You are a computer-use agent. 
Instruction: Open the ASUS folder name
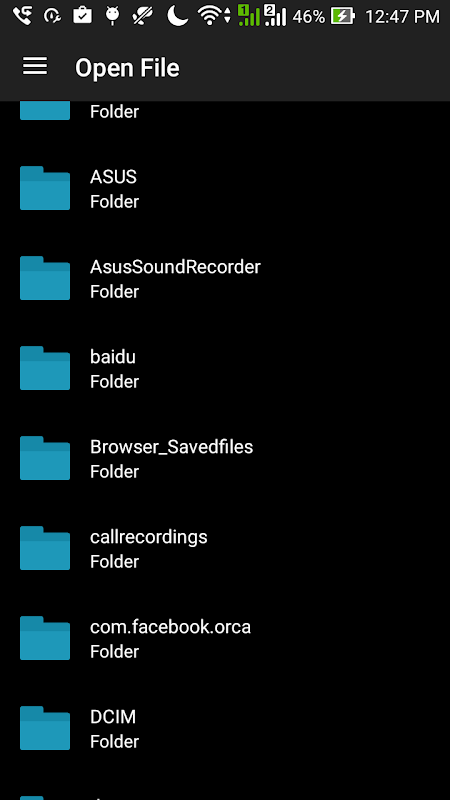(x=113, y=177)
